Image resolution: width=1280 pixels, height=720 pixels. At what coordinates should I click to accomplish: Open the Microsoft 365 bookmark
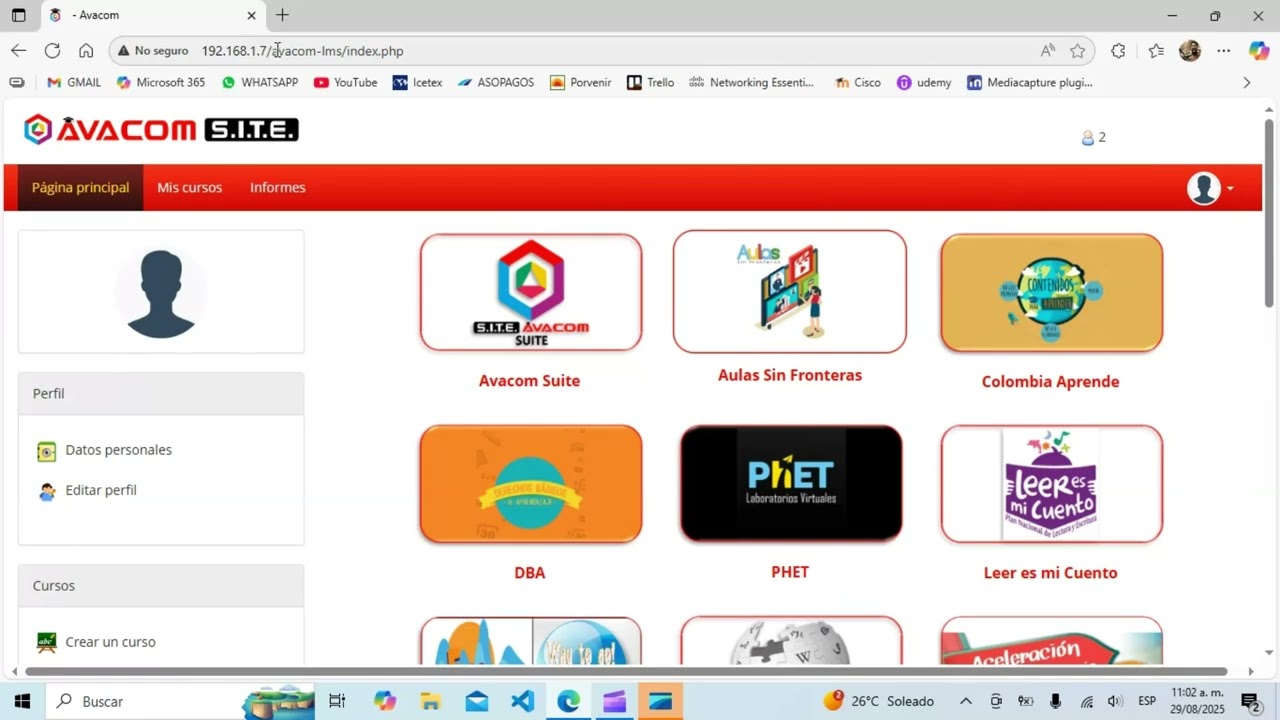(x=161, y=83)
